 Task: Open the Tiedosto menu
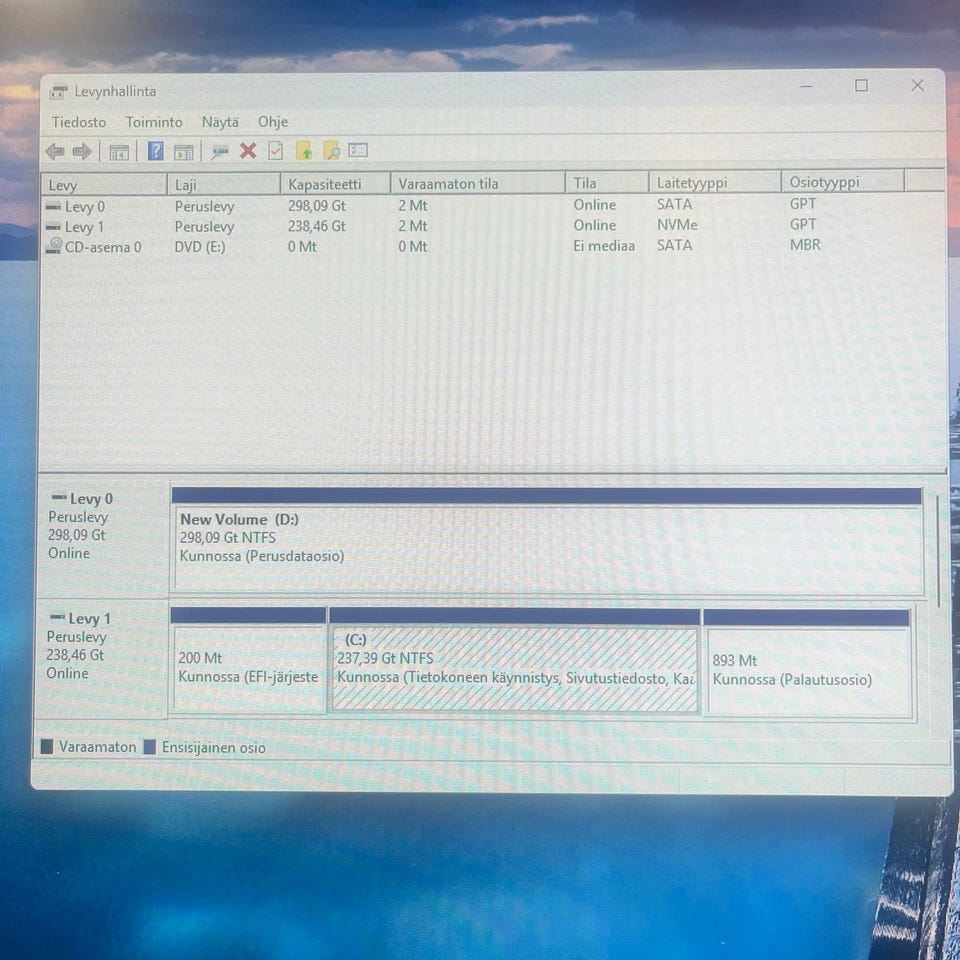(x=79, y=122)
